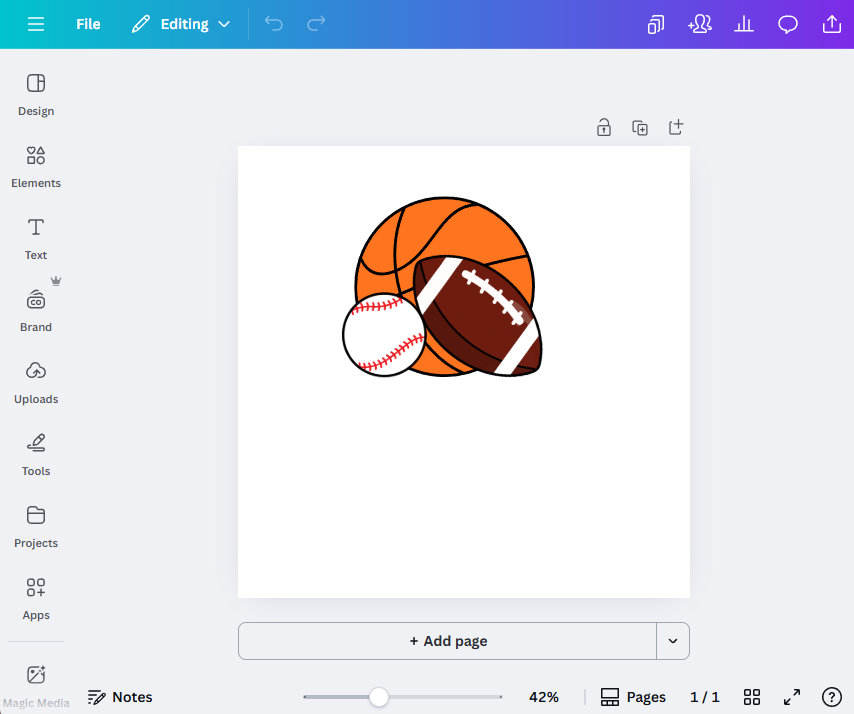Open the Projects sidebar tab
This screenshot has width=854, height=714.
[36, 527]
